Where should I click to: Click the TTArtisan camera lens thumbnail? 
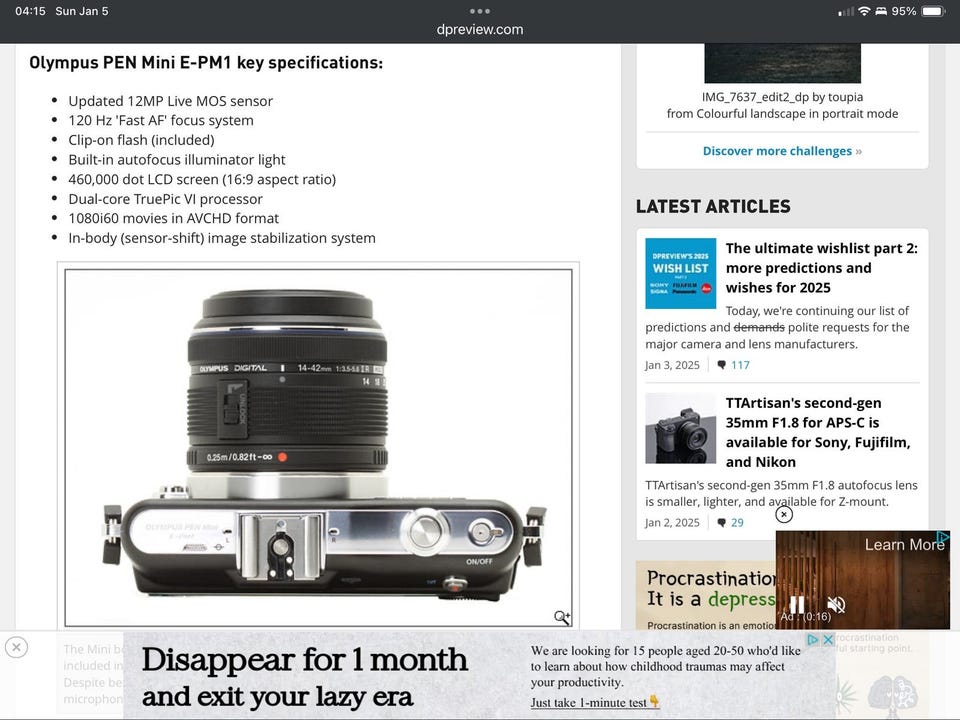pos(680,428)
